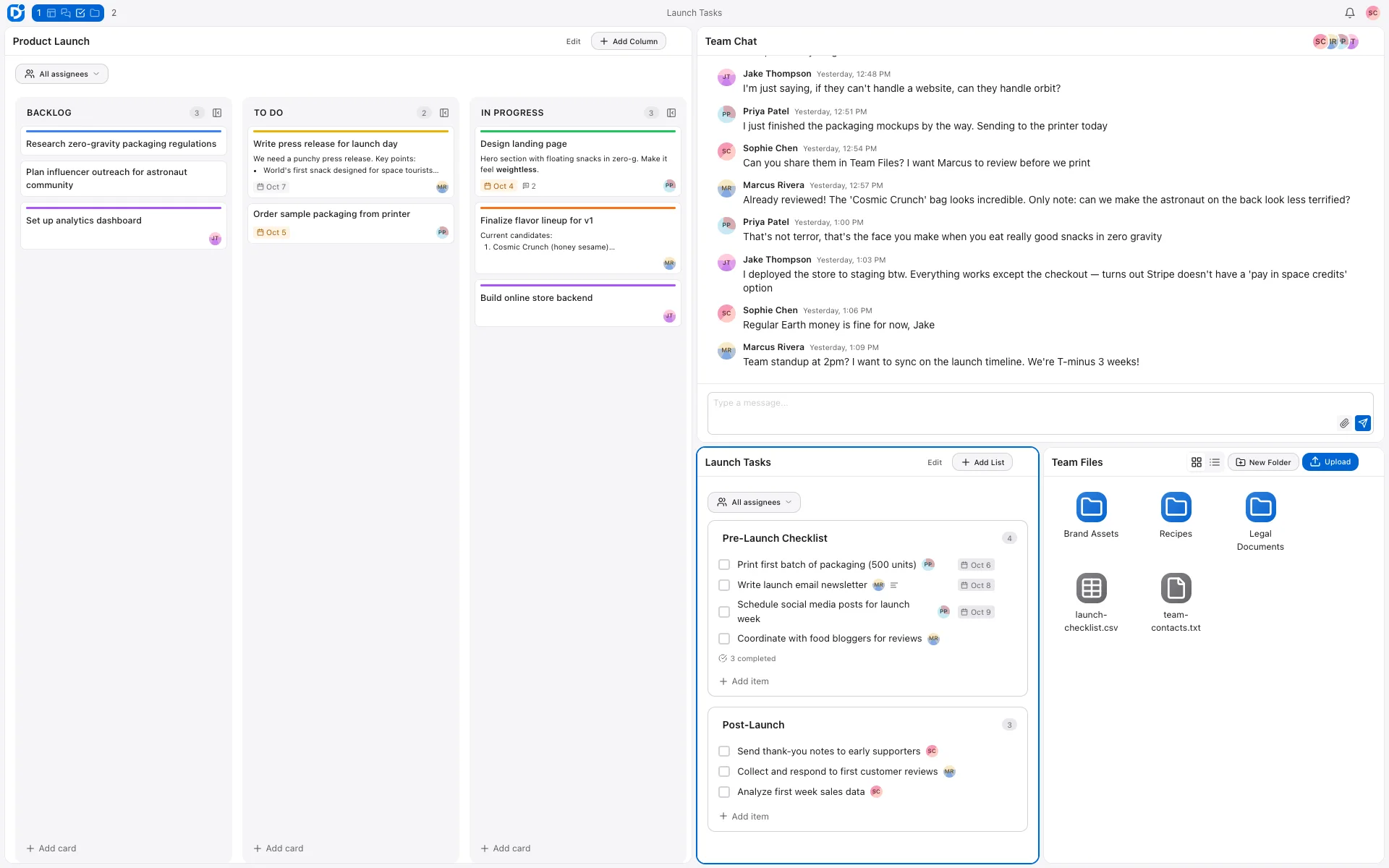
Task: Click Add Column button
Action: [x=629, y=41]
